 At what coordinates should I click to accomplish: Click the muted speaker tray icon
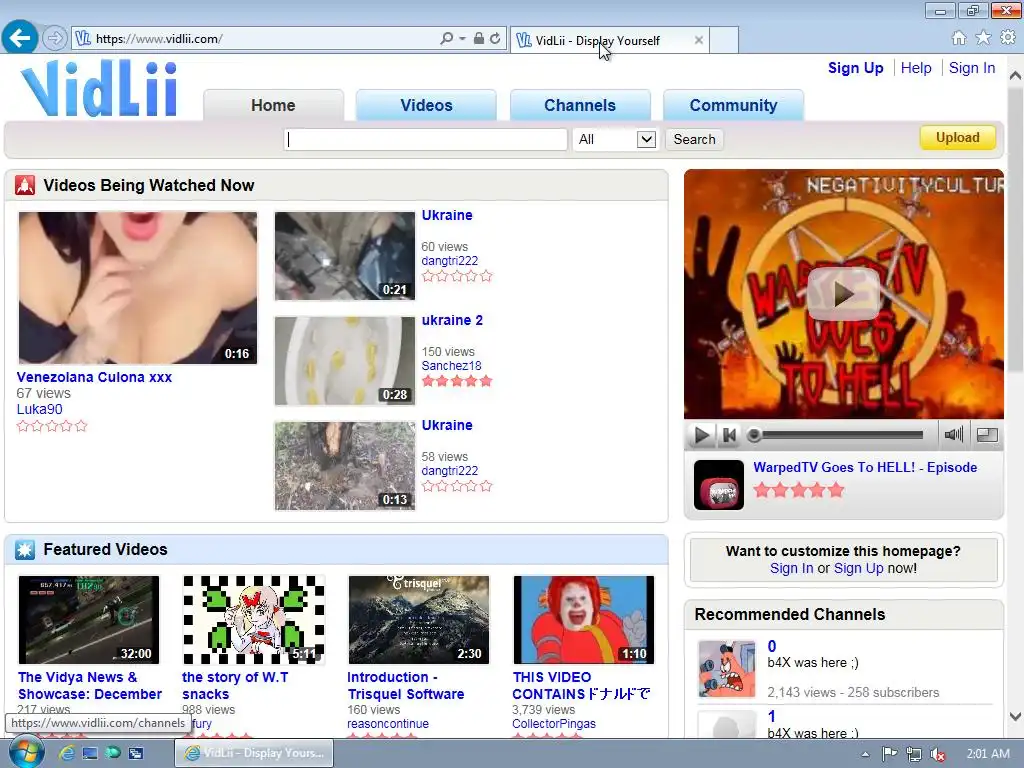938,754
